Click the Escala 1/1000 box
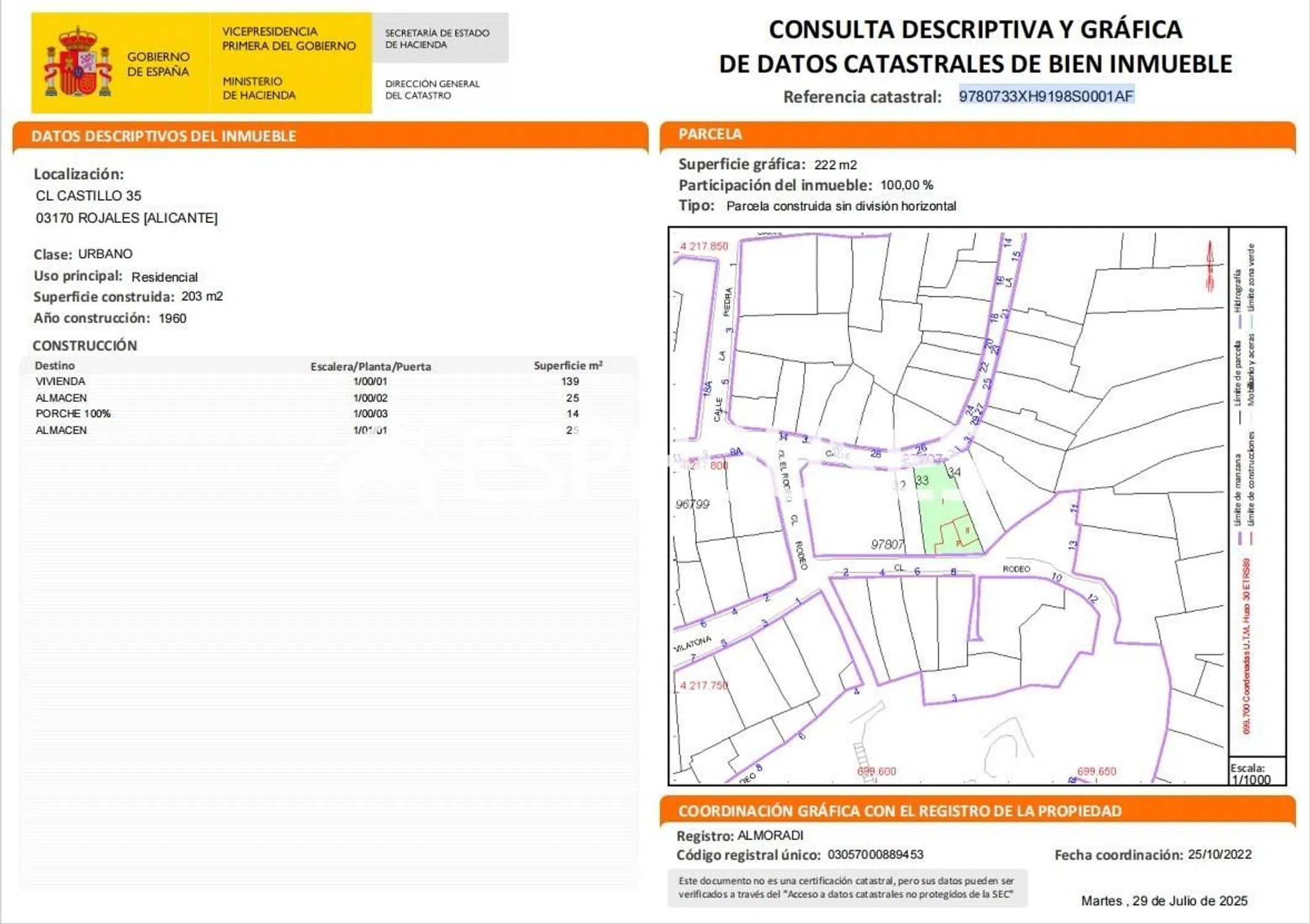Screen dimensions: 1310x924 coord(1256,773)
